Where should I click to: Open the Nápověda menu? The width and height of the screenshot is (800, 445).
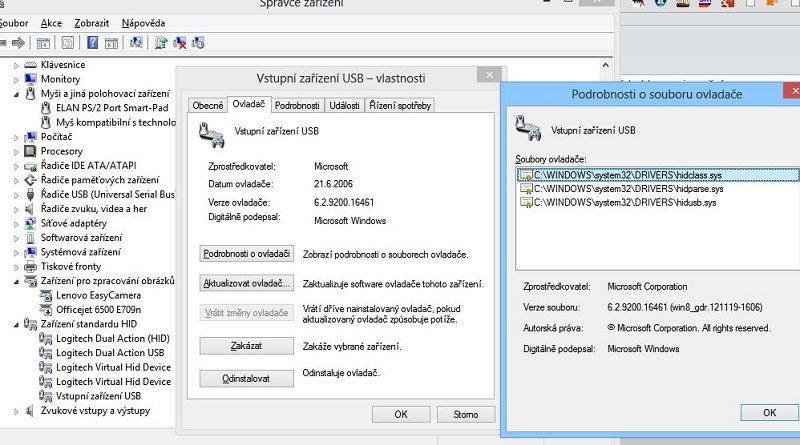tap(143, 23)
